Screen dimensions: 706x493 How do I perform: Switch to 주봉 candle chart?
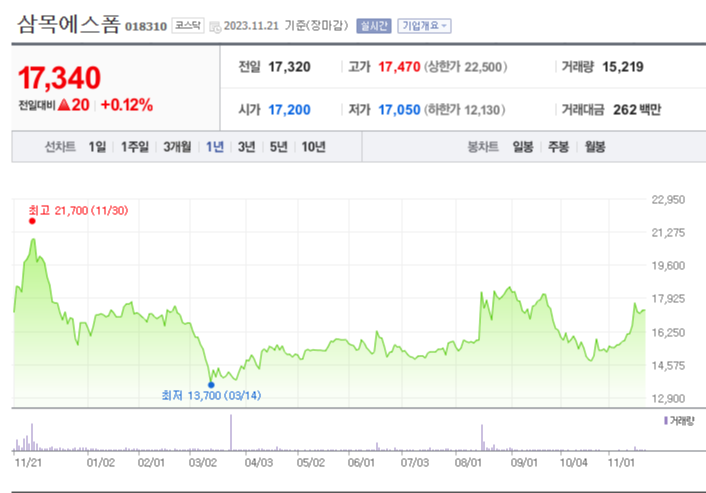558,147
